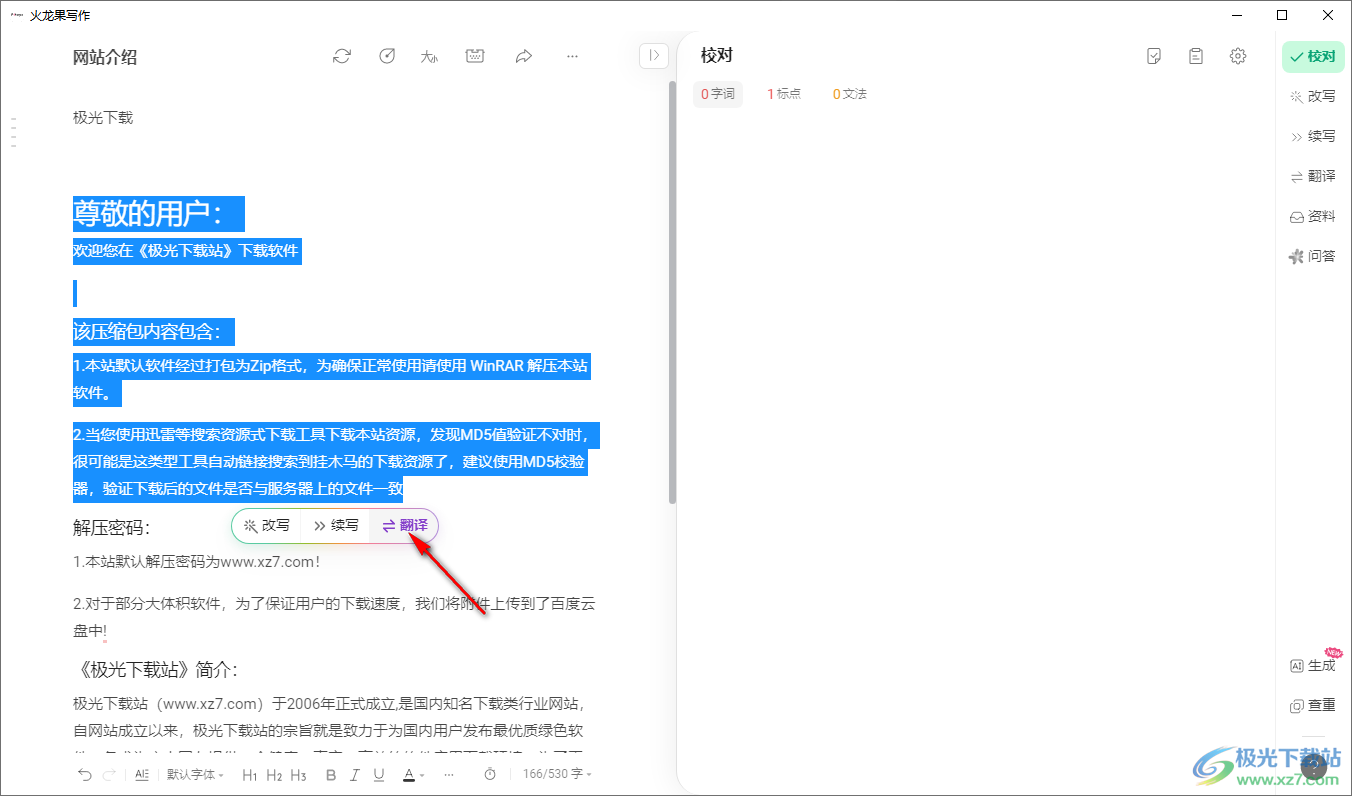Apply H3 heading style

tap(298, 775)
